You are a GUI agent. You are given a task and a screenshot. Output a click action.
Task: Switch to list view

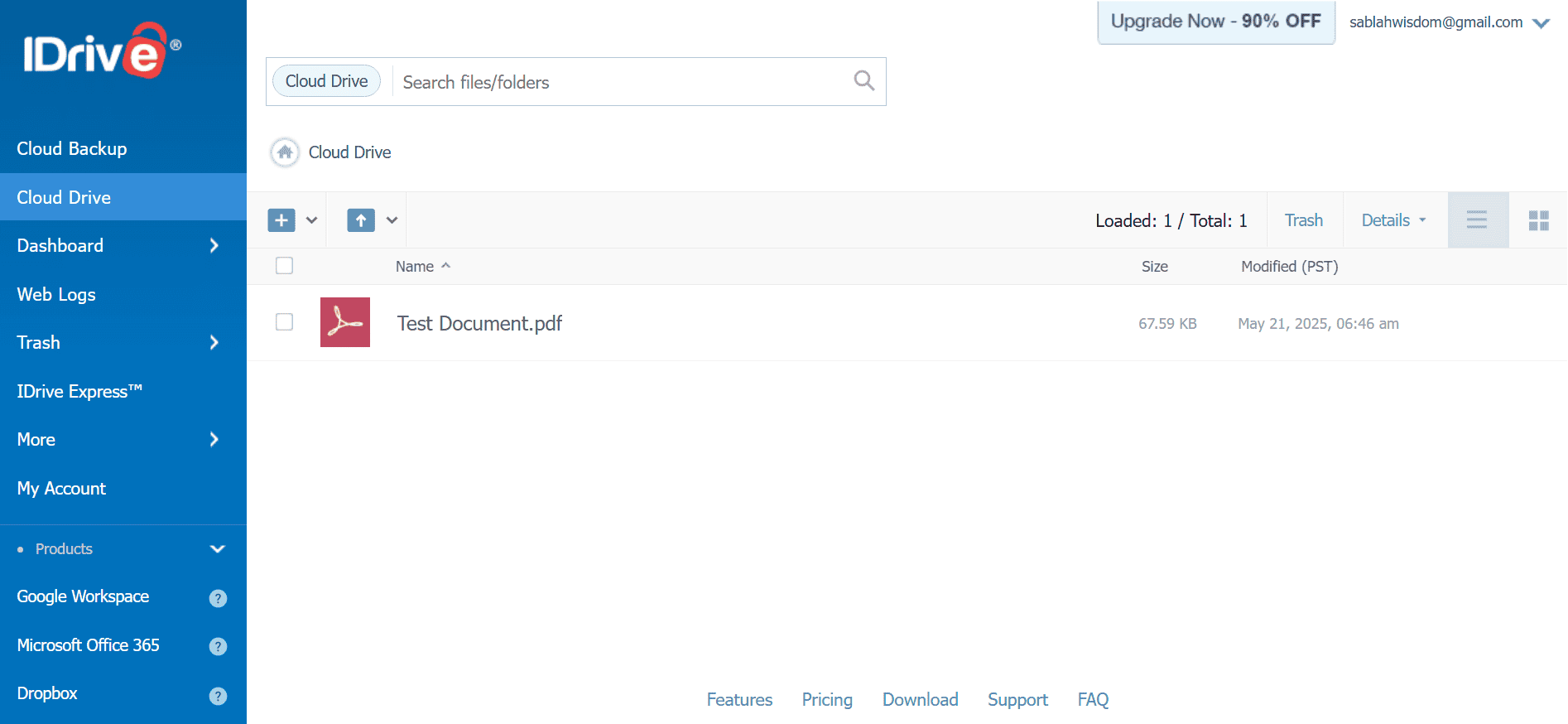coord(1478,220)
